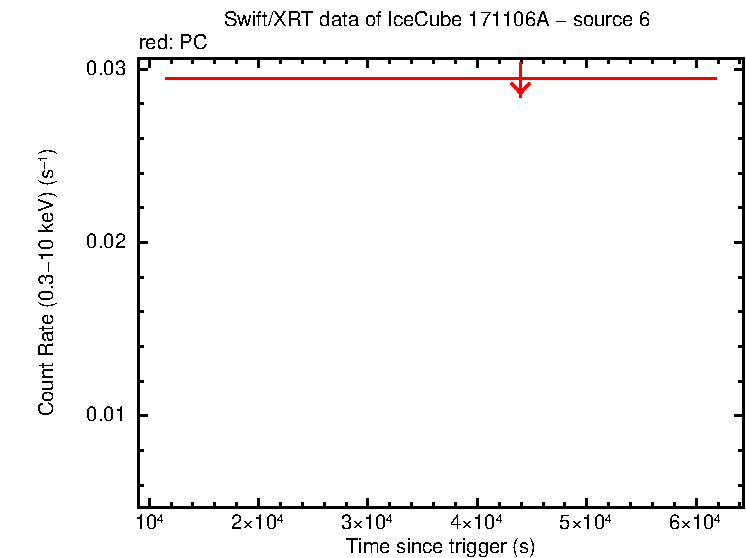Image resolution: width=746 pixels, height=558 pixels.
Task: Click the 5×10⁴ x-axis tick label
Action: pos(585,522)
